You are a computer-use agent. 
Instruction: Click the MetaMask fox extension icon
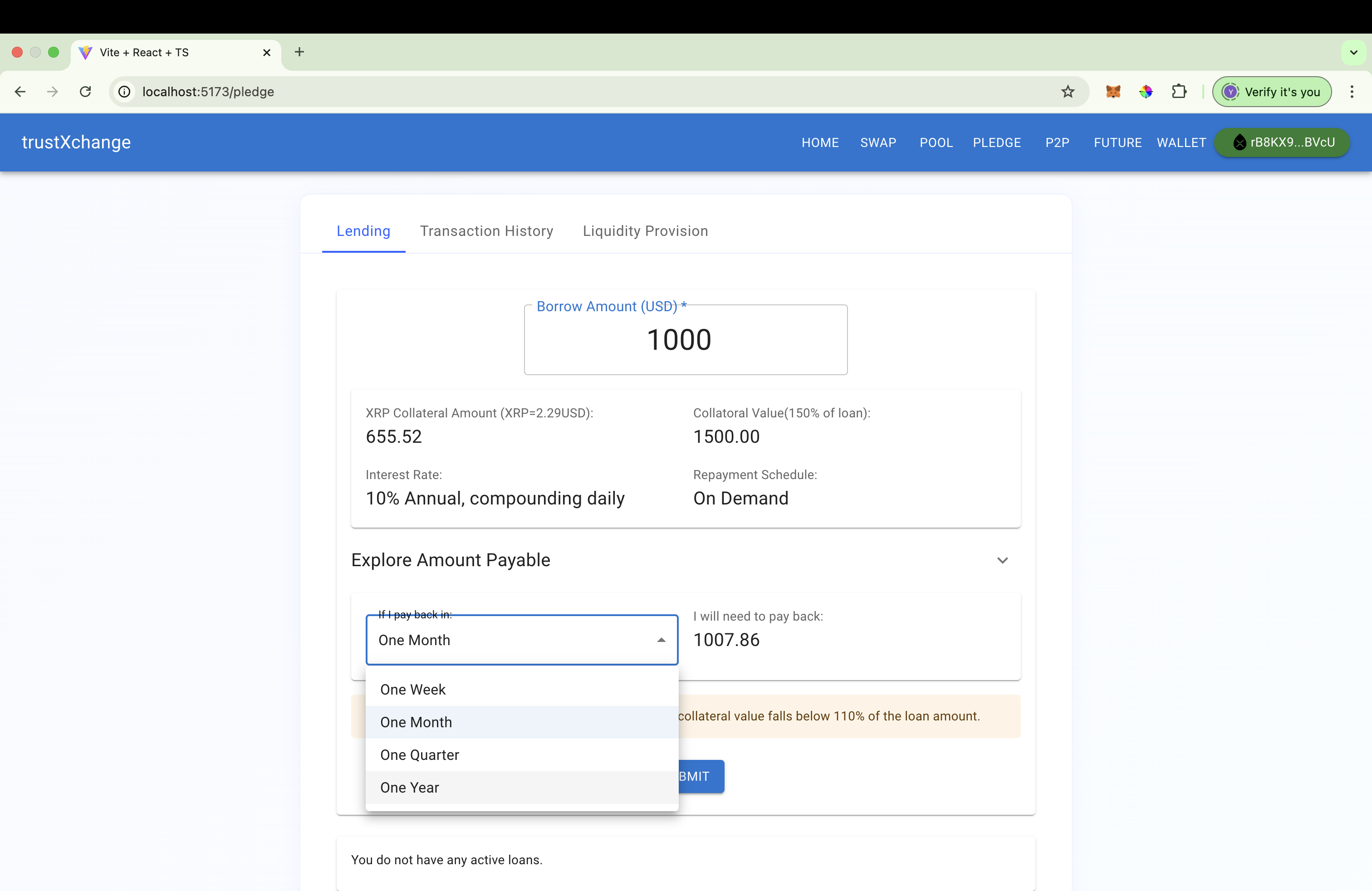[x=1112, y=92]
